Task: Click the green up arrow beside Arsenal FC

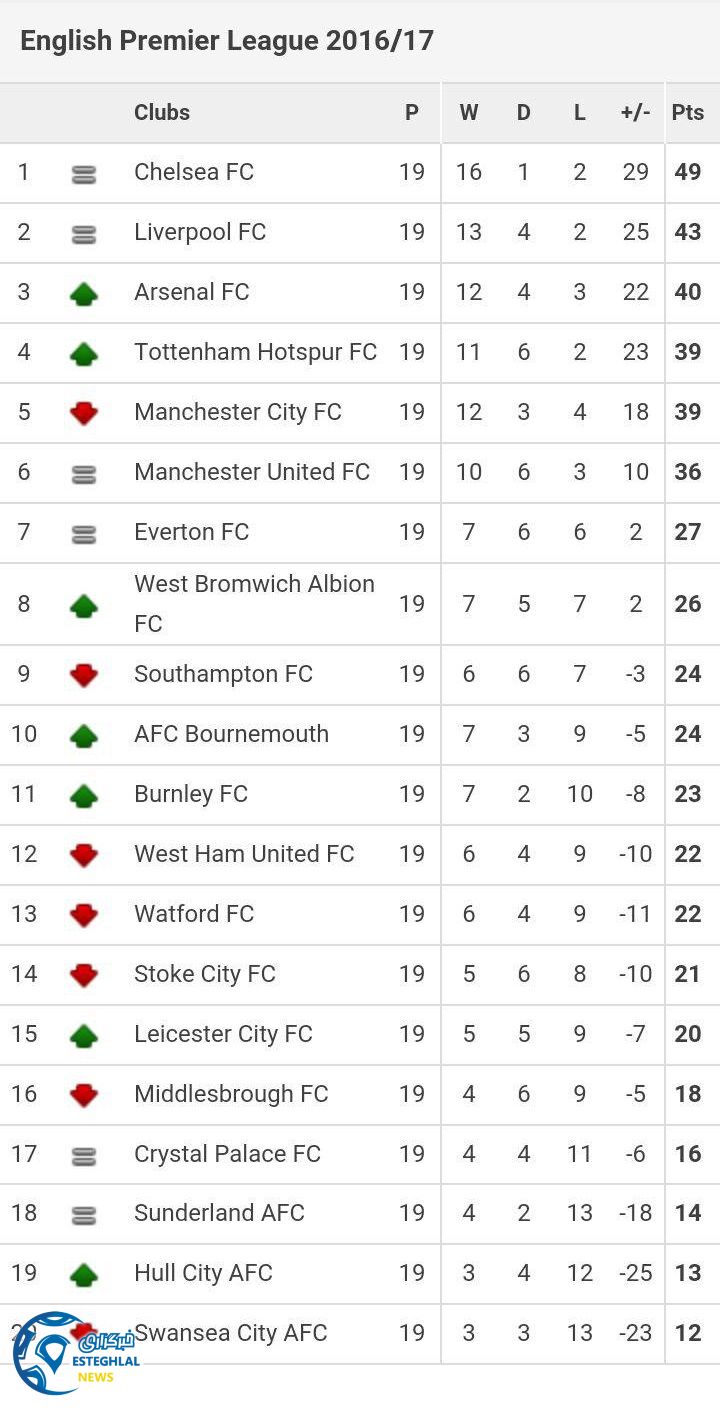Action: [84, 294]
